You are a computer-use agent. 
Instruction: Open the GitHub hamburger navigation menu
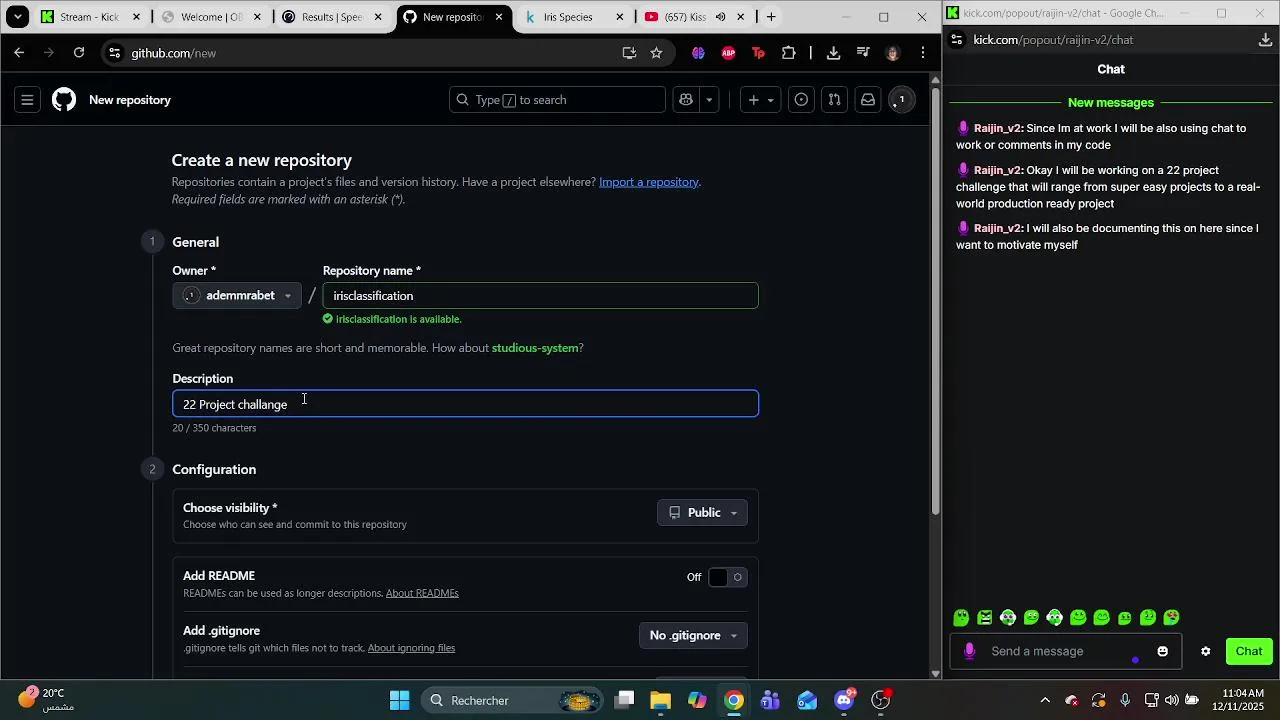click(27, 100)
